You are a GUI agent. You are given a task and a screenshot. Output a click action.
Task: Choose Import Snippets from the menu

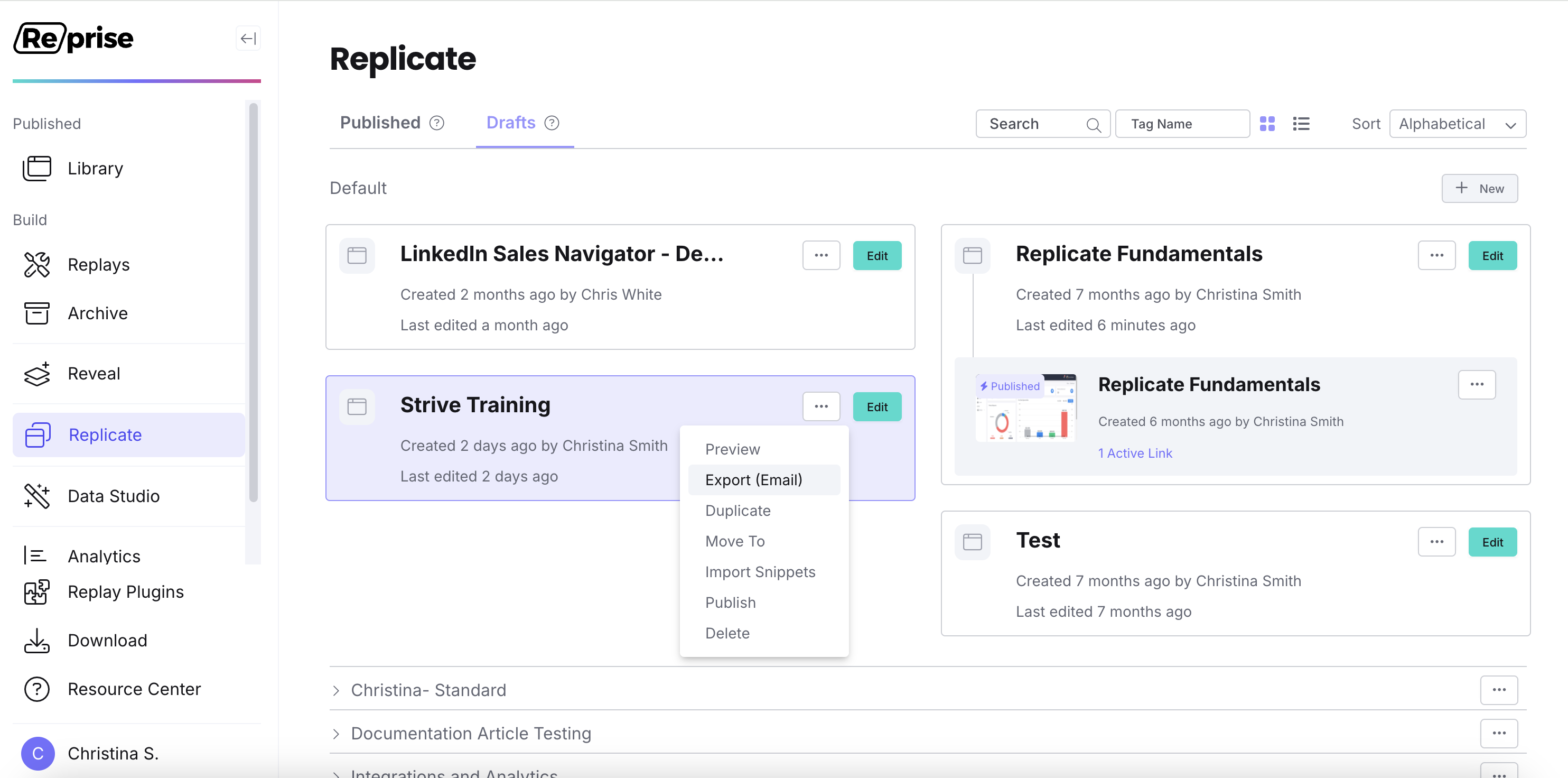[764, 572]
